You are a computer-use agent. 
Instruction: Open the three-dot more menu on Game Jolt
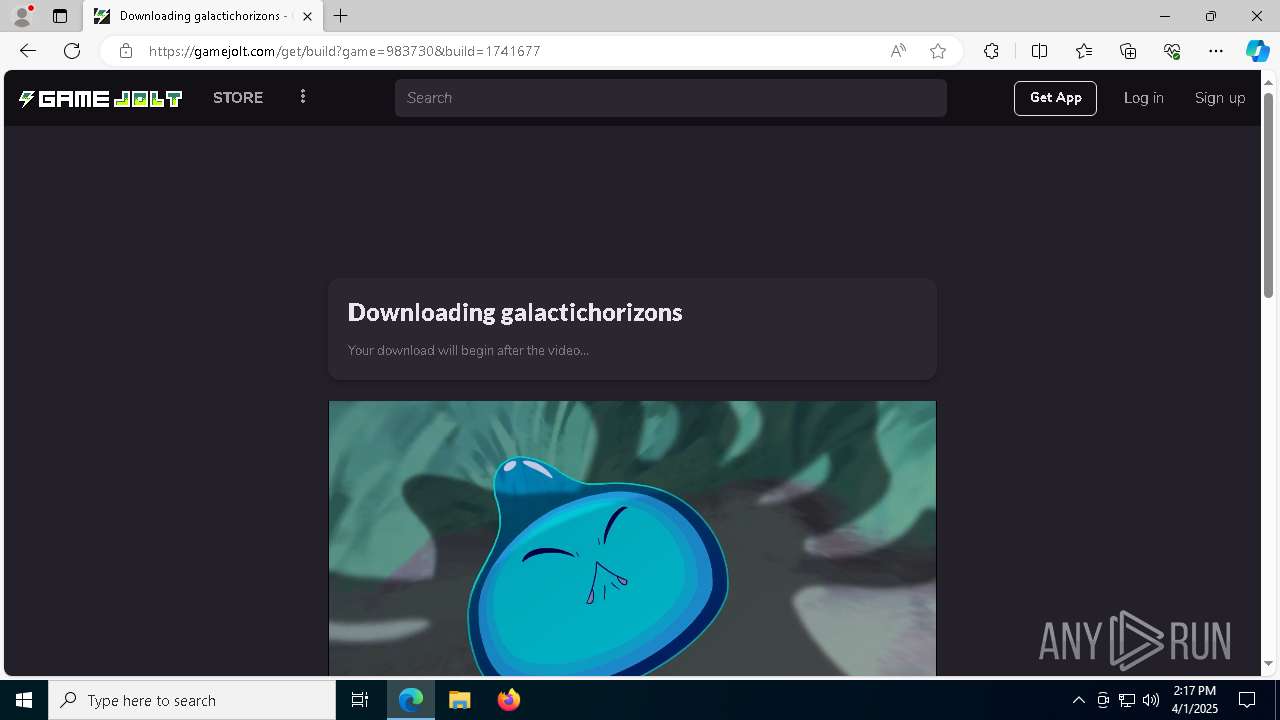(x=303, y=97)
